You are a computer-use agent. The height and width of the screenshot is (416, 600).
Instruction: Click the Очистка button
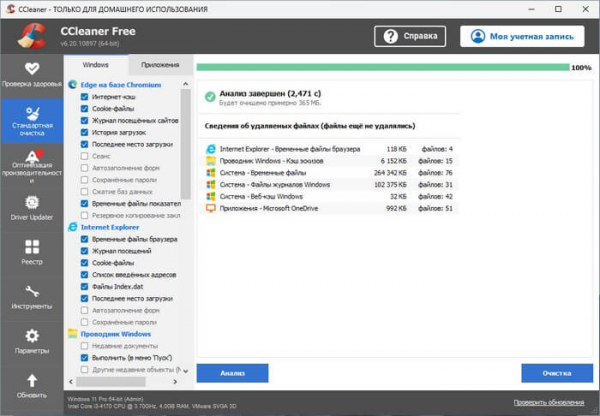point(557,373)
